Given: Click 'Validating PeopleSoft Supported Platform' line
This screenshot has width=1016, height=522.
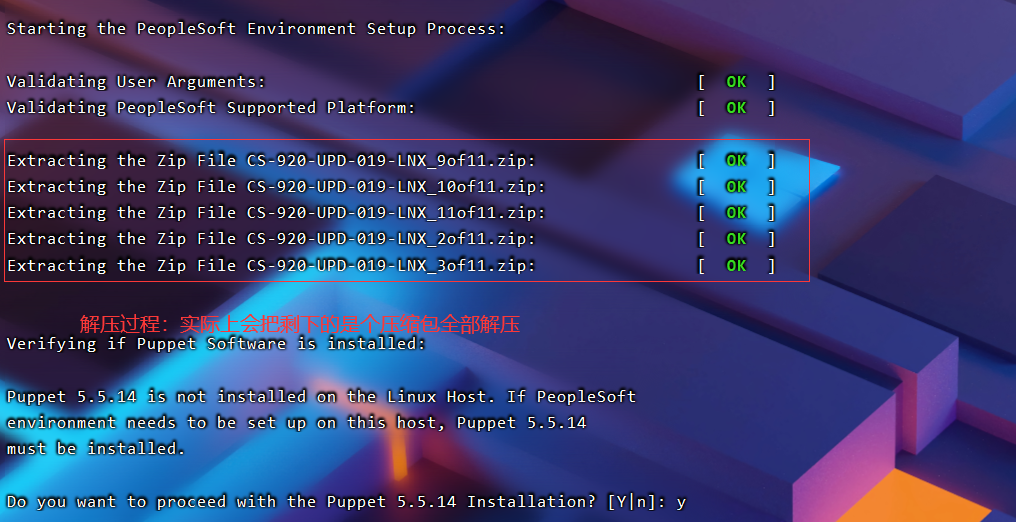Looking at the screenshot, I should tap(211, 108).
